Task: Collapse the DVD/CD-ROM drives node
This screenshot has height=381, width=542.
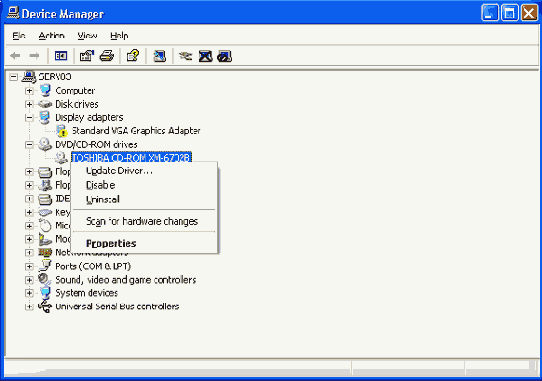Action: pyautogui.click(x=29, y=145)
